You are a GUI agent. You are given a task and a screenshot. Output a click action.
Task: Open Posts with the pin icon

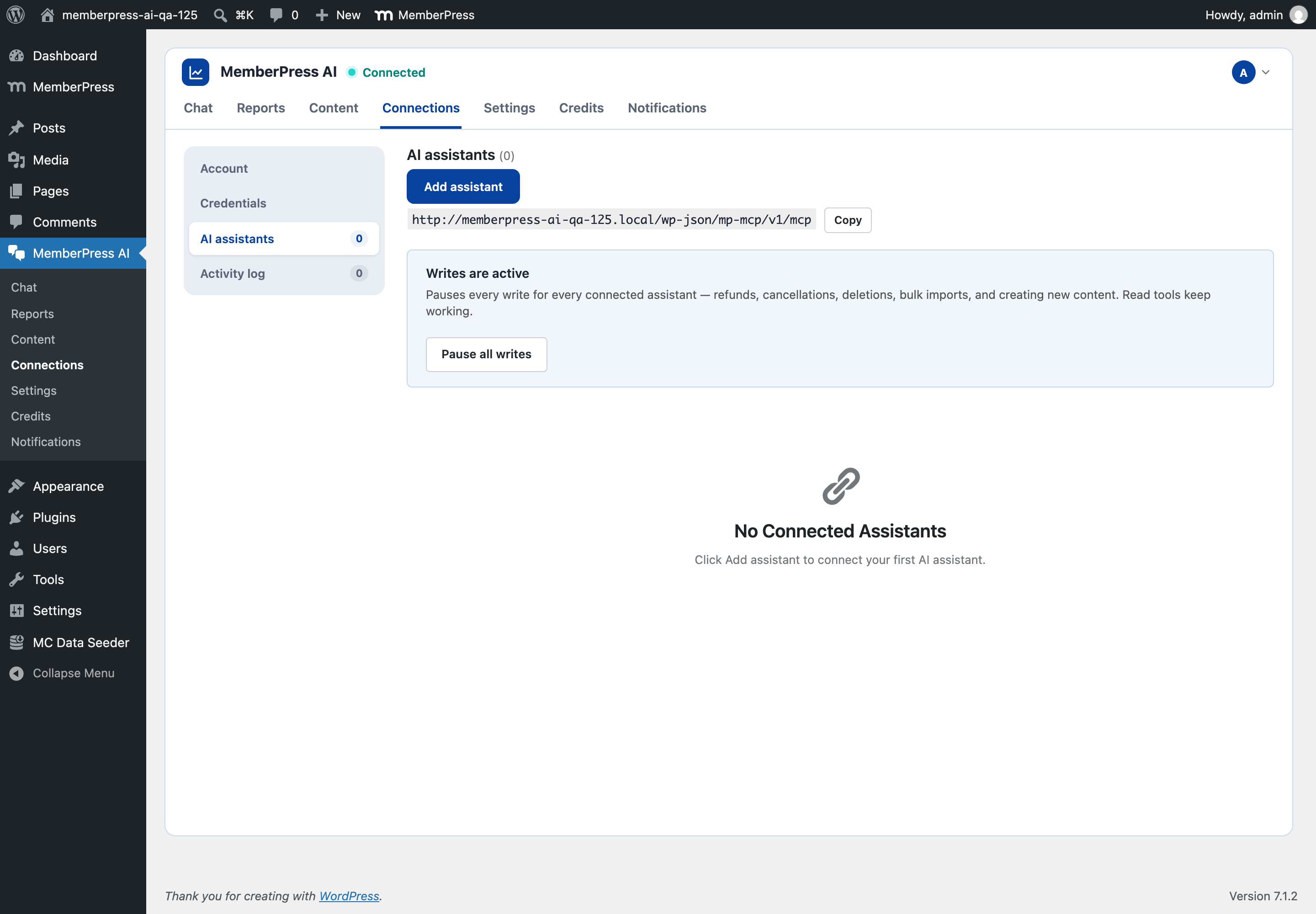tap(73, 128)
